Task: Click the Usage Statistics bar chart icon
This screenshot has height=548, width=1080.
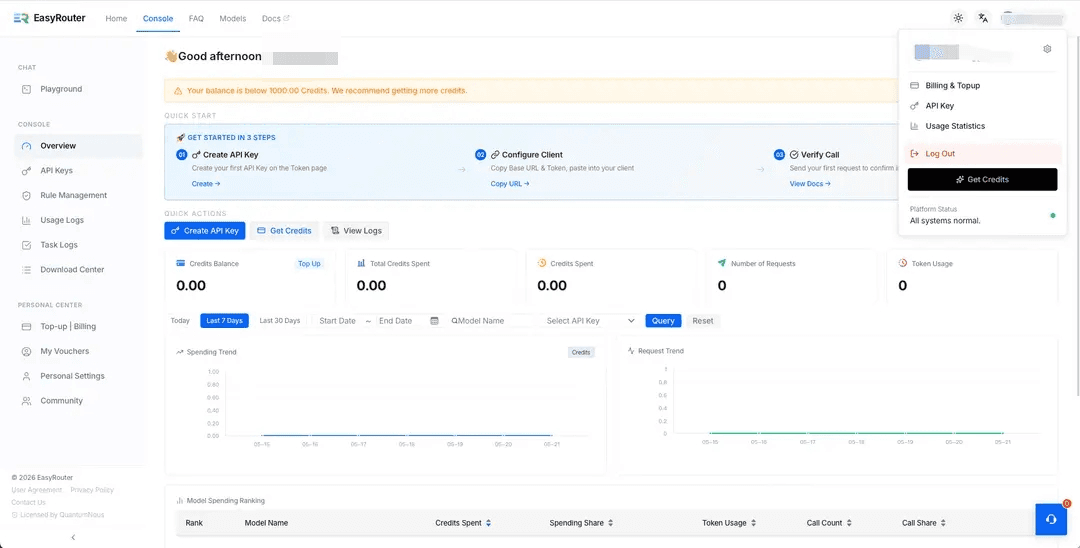Action: [914, 126]
